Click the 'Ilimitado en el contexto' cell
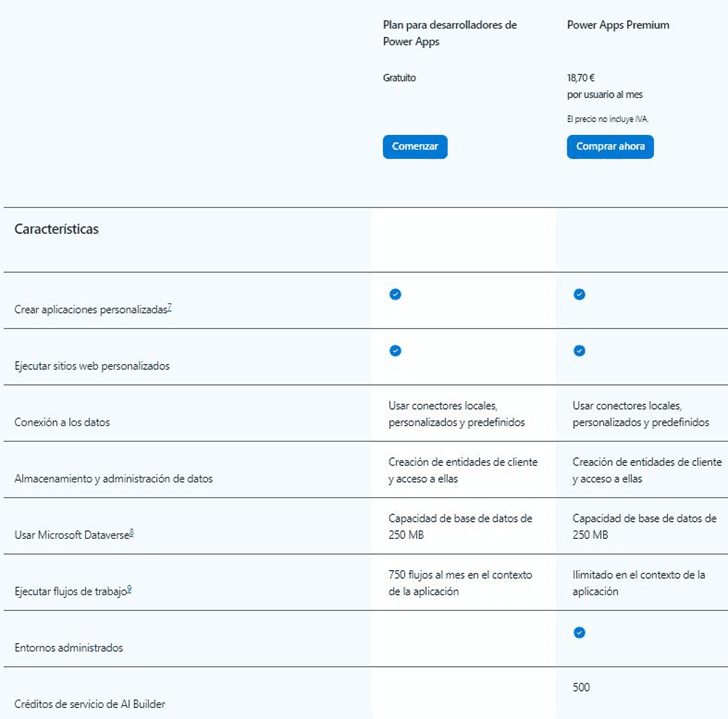This screenshot has height=719, width=728. (639, 583)
